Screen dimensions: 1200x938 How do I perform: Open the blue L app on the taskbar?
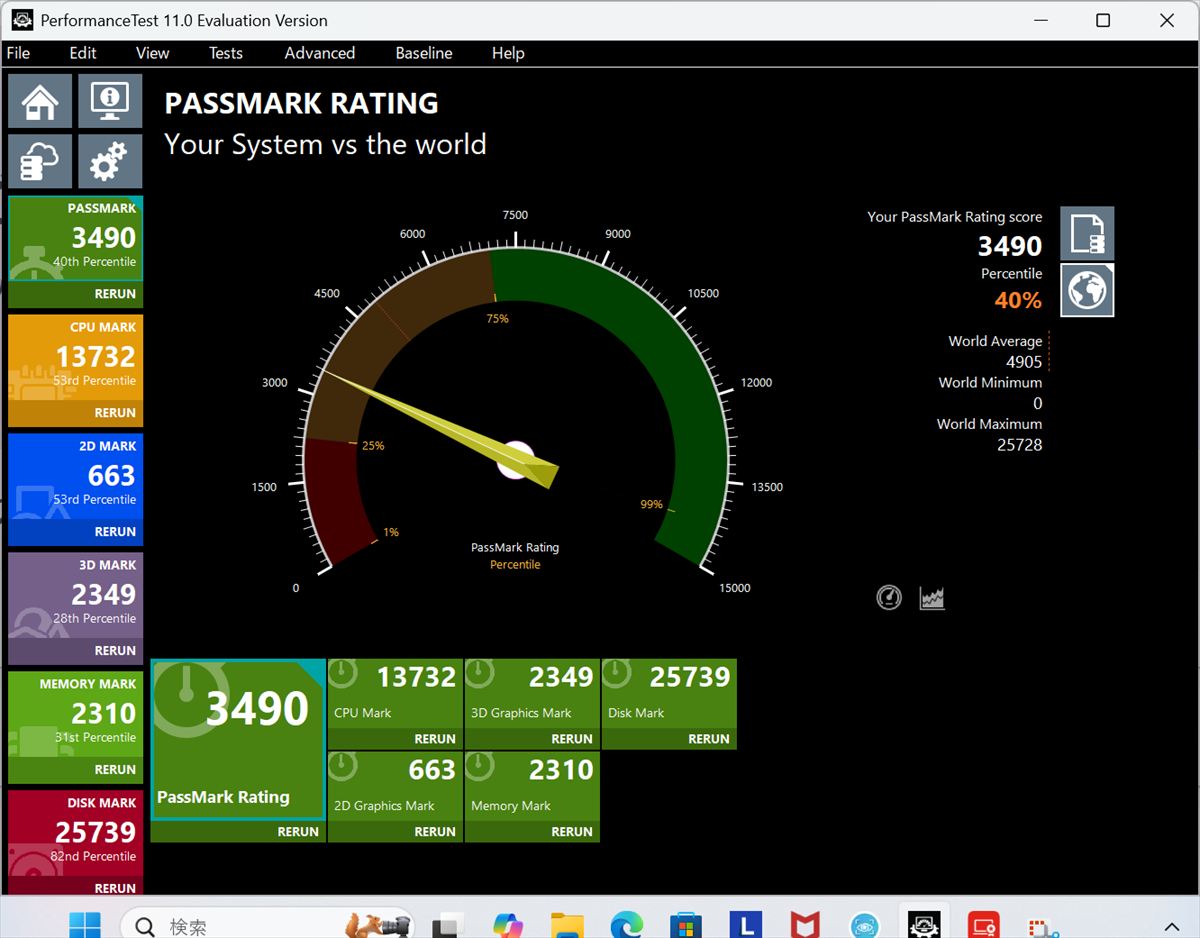click(746, 925)
